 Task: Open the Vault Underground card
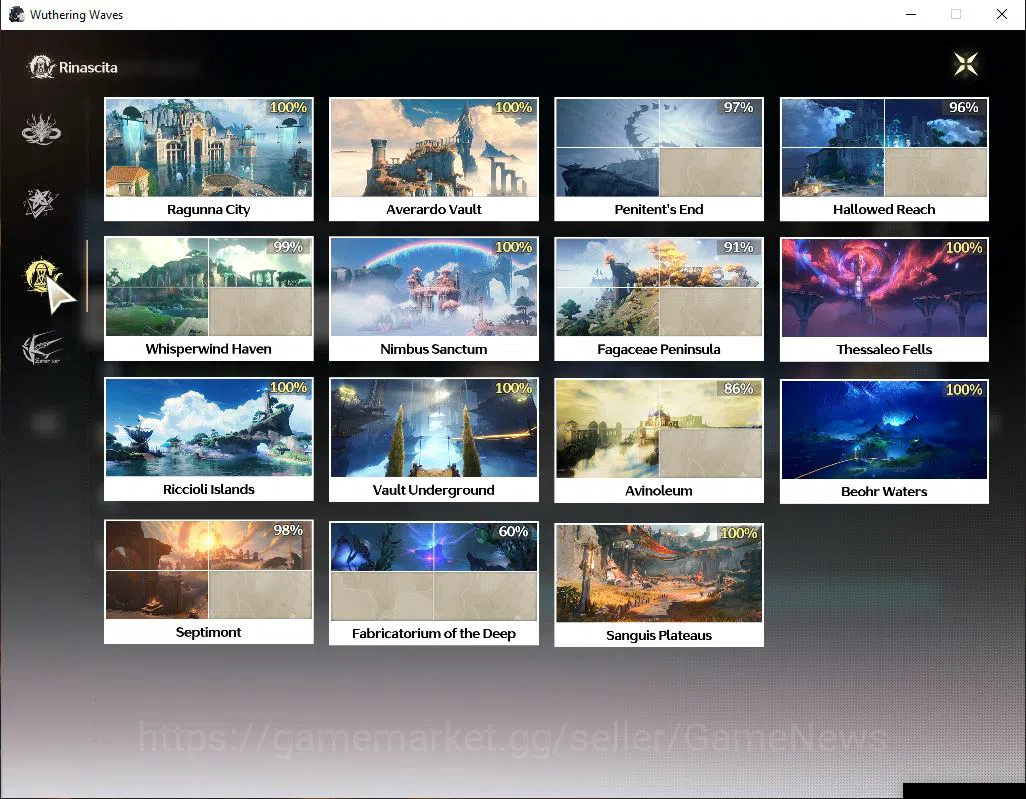[434, 440]
